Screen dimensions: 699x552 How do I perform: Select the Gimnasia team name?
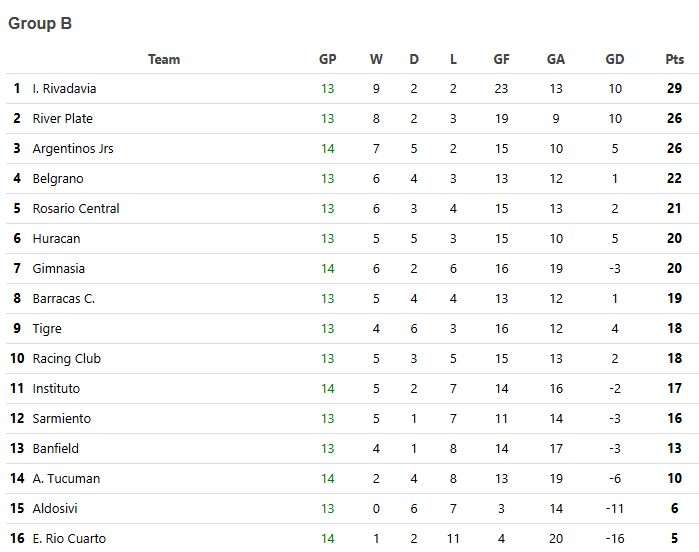pyautogui.click(x=58, y=269)
